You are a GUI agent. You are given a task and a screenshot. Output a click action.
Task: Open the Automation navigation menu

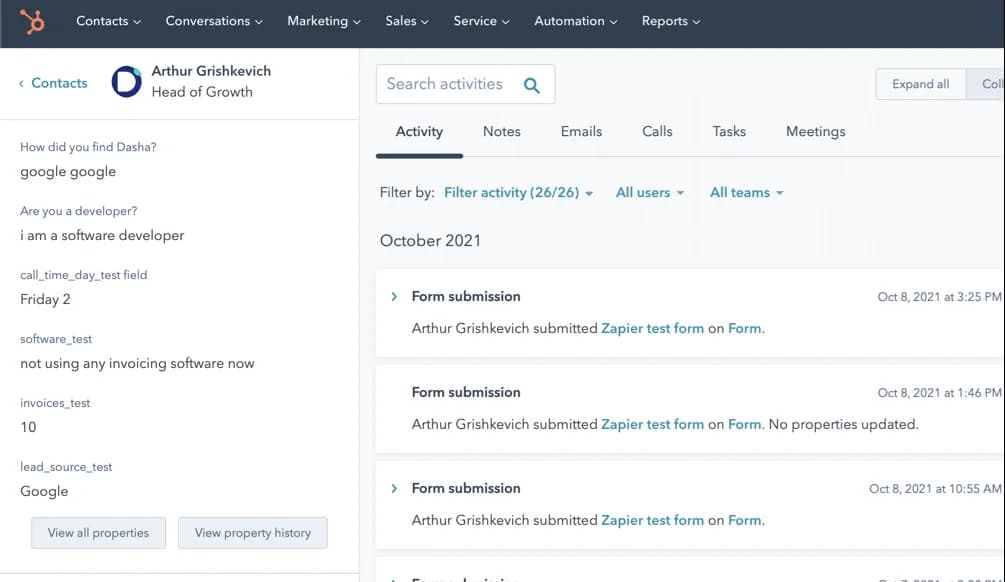click(576, 21)
